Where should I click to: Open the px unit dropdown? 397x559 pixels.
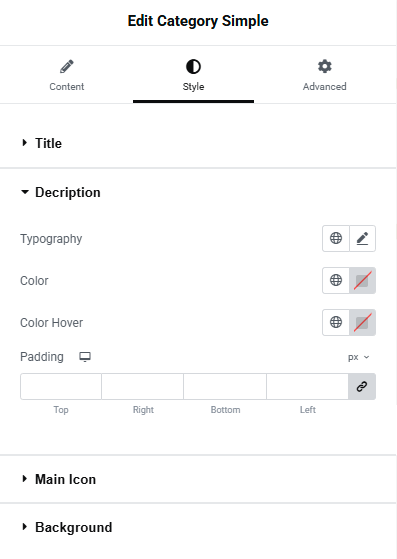(x=359, y=357)
